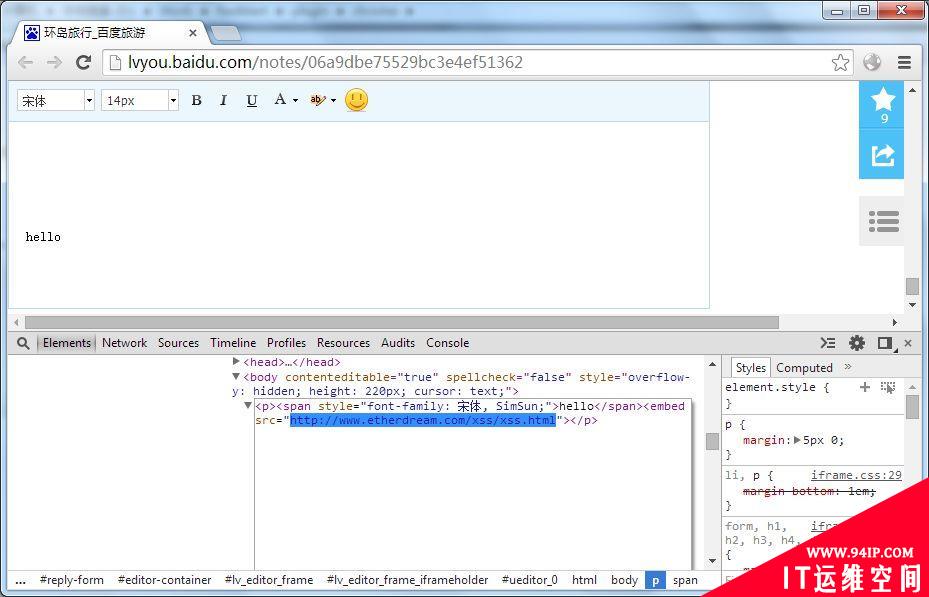
Task: Open the Styles sidebar tab
Action: click(751, 368)
